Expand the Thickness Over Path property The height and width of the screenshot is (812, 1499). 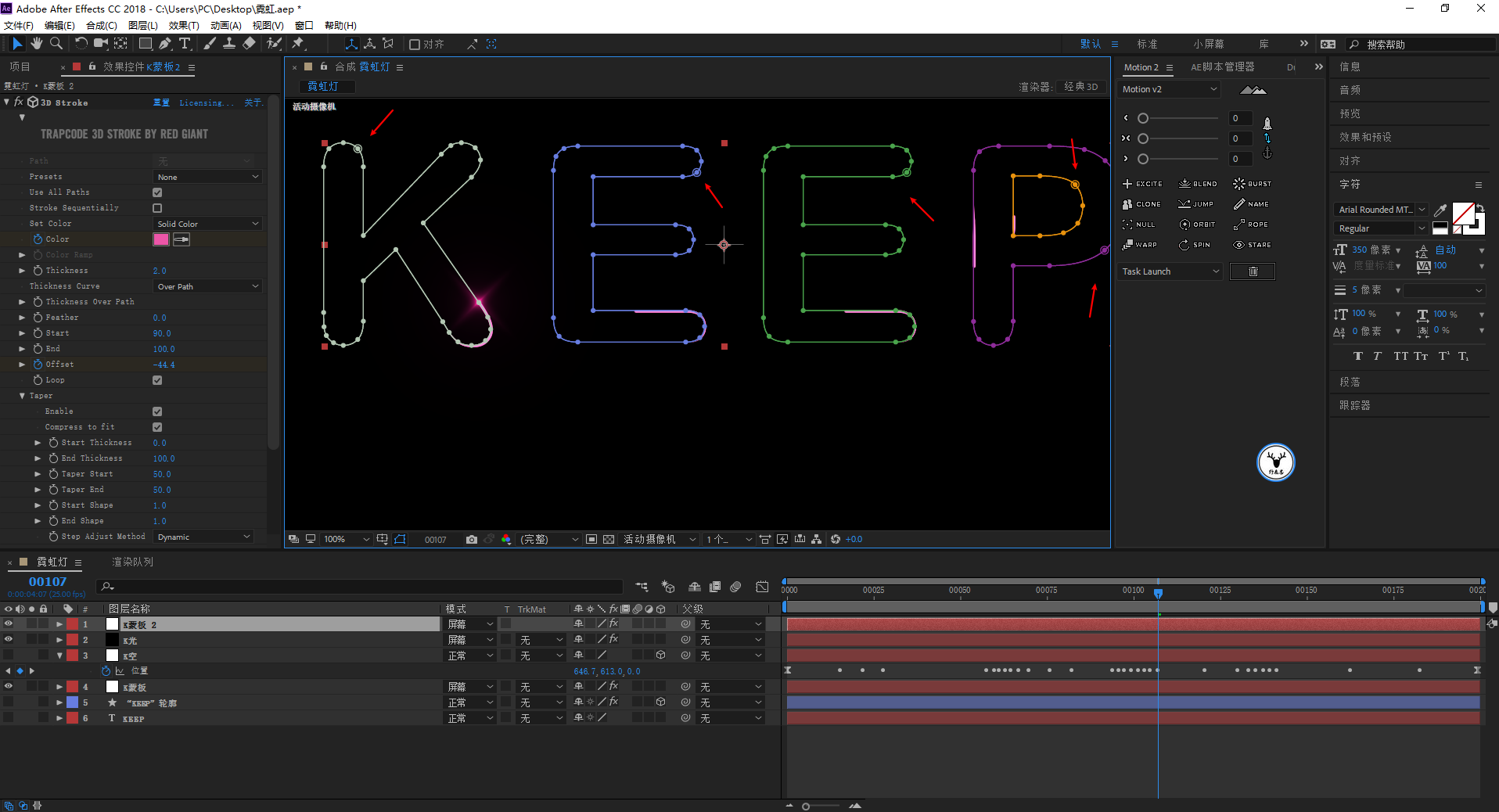pyautogui.click(x=22, y=302)
